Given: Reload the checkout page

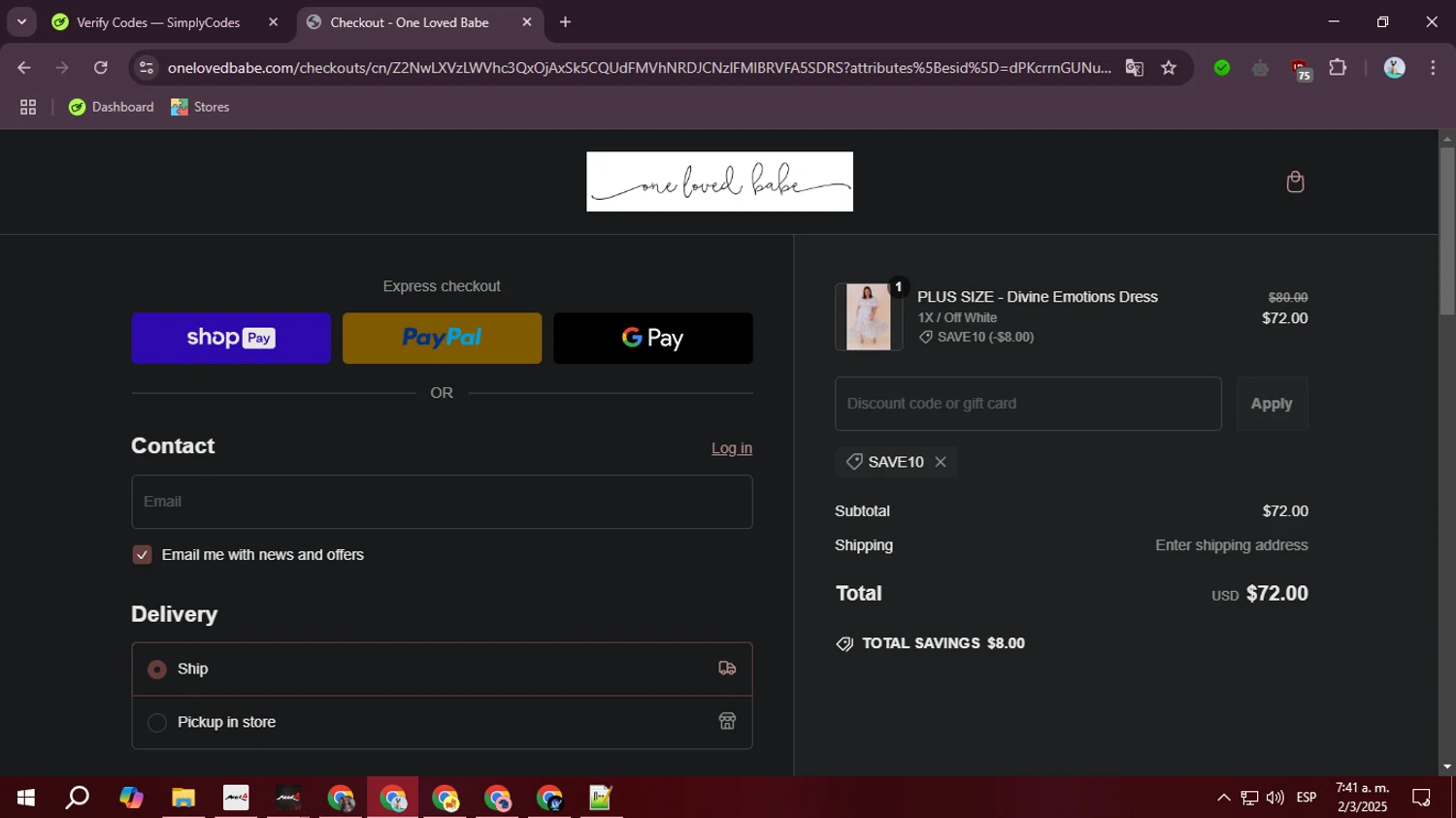Looking at the screenshot, I should (x=101, y=68).
